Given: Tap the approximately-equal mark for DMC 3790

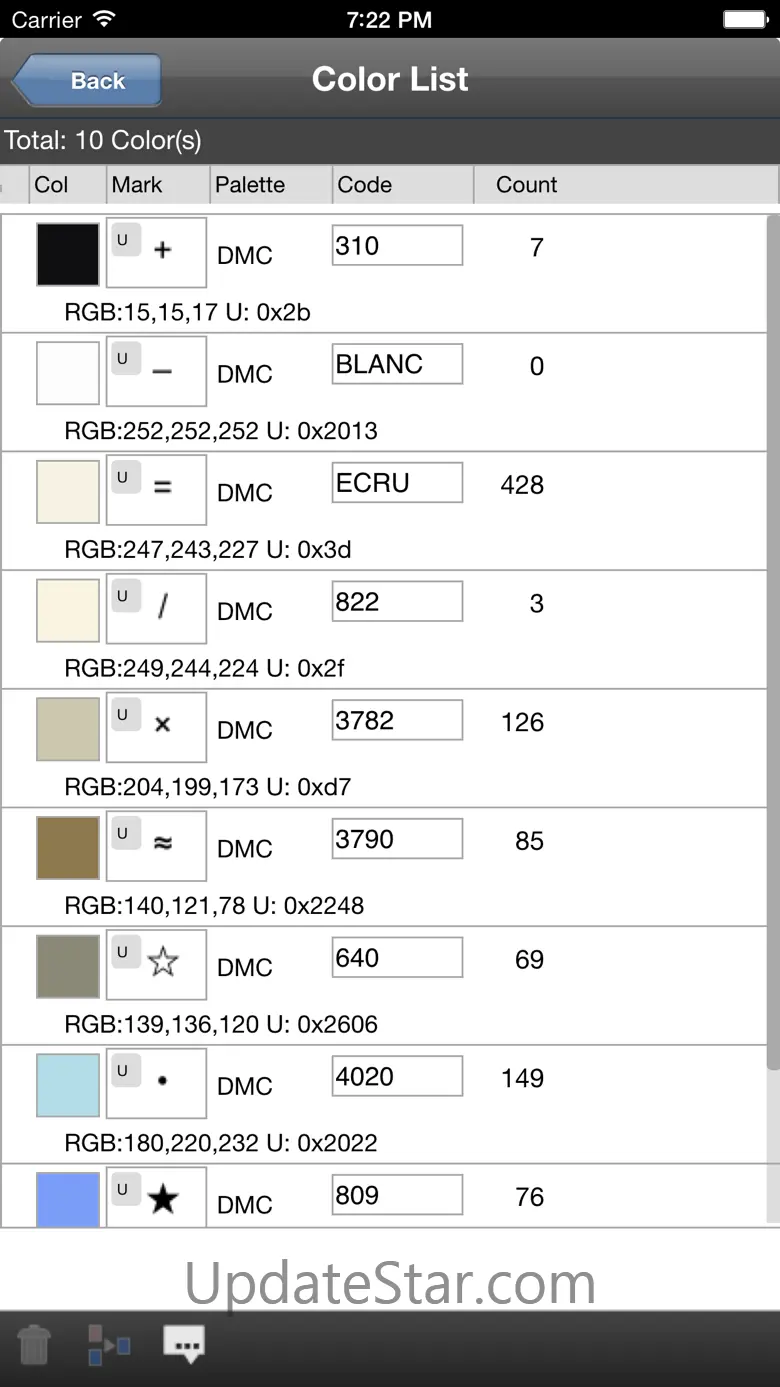Looking at the screenshot, I should [163, 844].
